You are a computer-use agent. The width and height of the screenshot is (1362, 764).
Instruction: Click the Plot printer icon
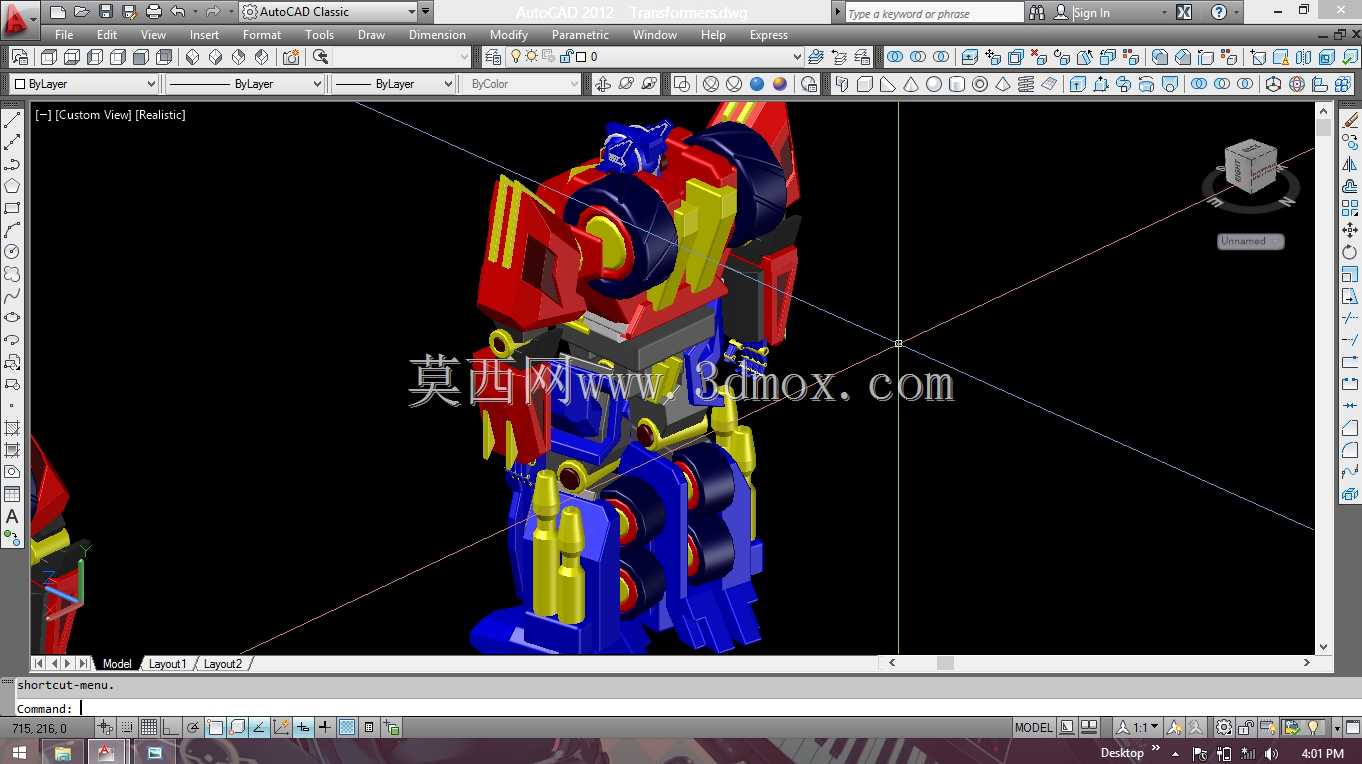coord(154,12)
